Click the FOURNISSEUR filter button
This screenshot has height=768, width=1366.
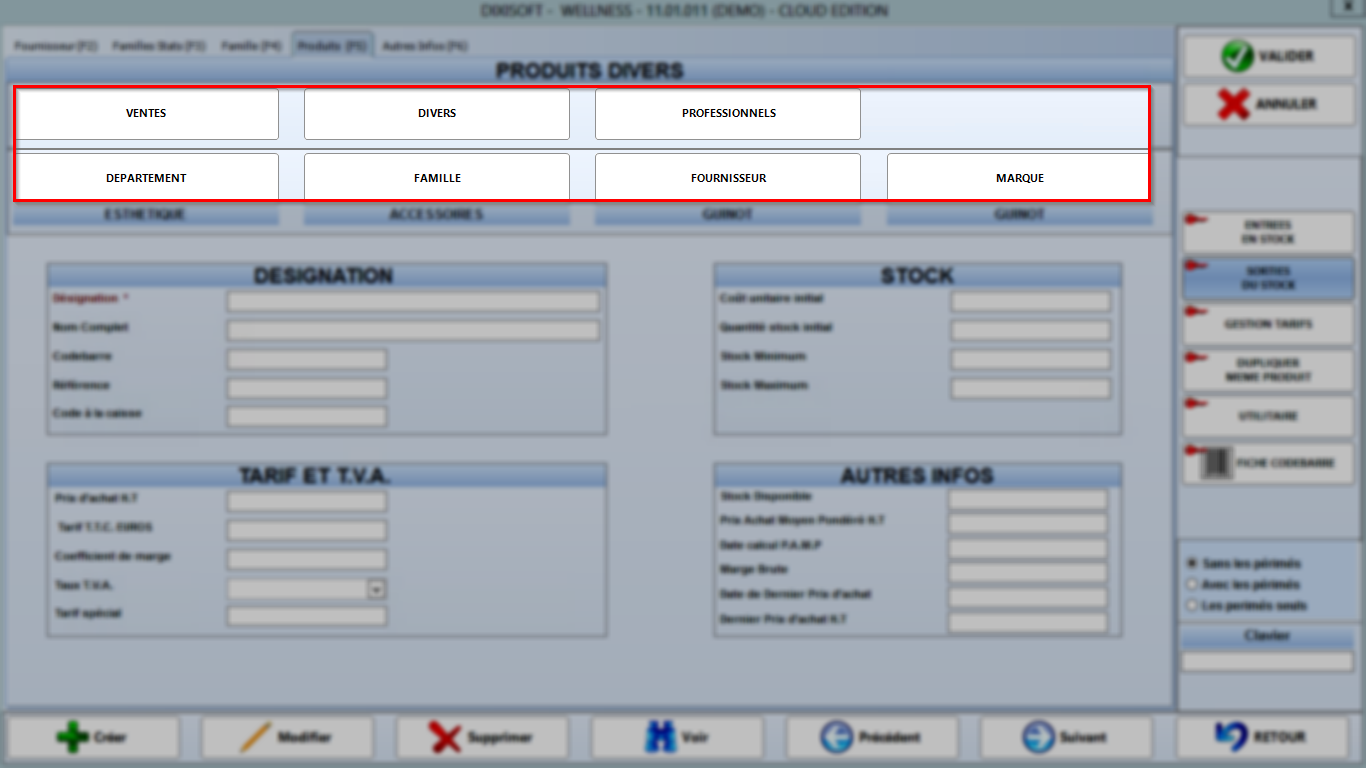pyautogui.click(x=728, y=178)
